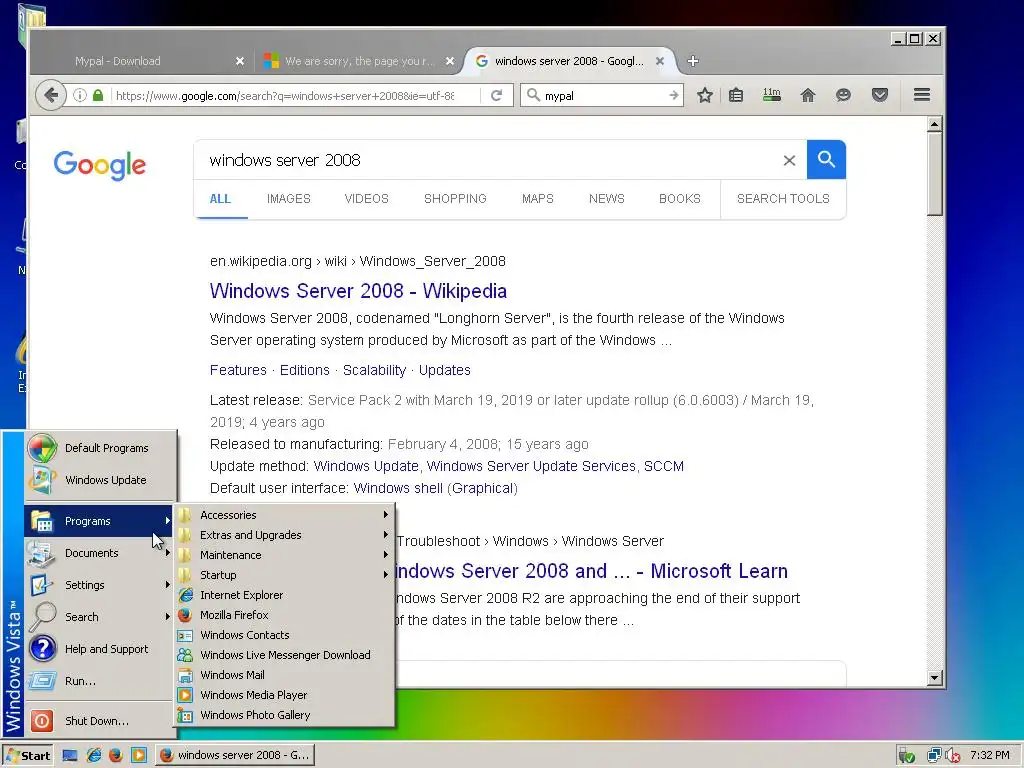Click Show Desktop icon in quick launch
1024x768 pixels.
pos(70,756)
